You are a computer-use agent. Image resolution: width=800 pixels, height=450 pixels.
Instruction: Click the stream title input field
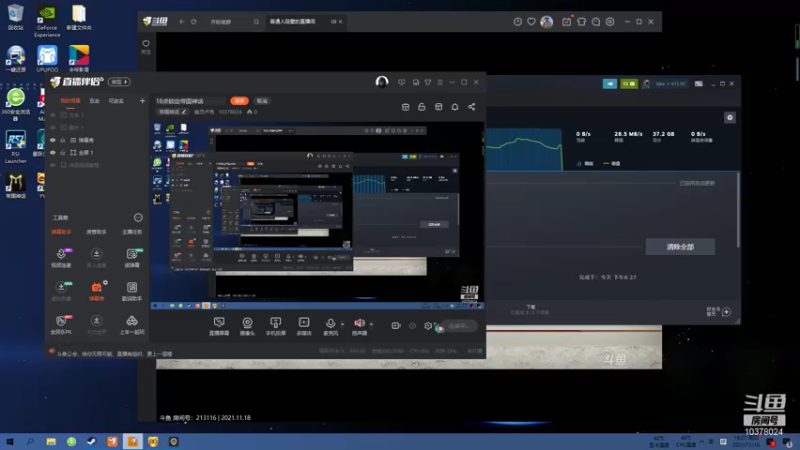(190, 101)
